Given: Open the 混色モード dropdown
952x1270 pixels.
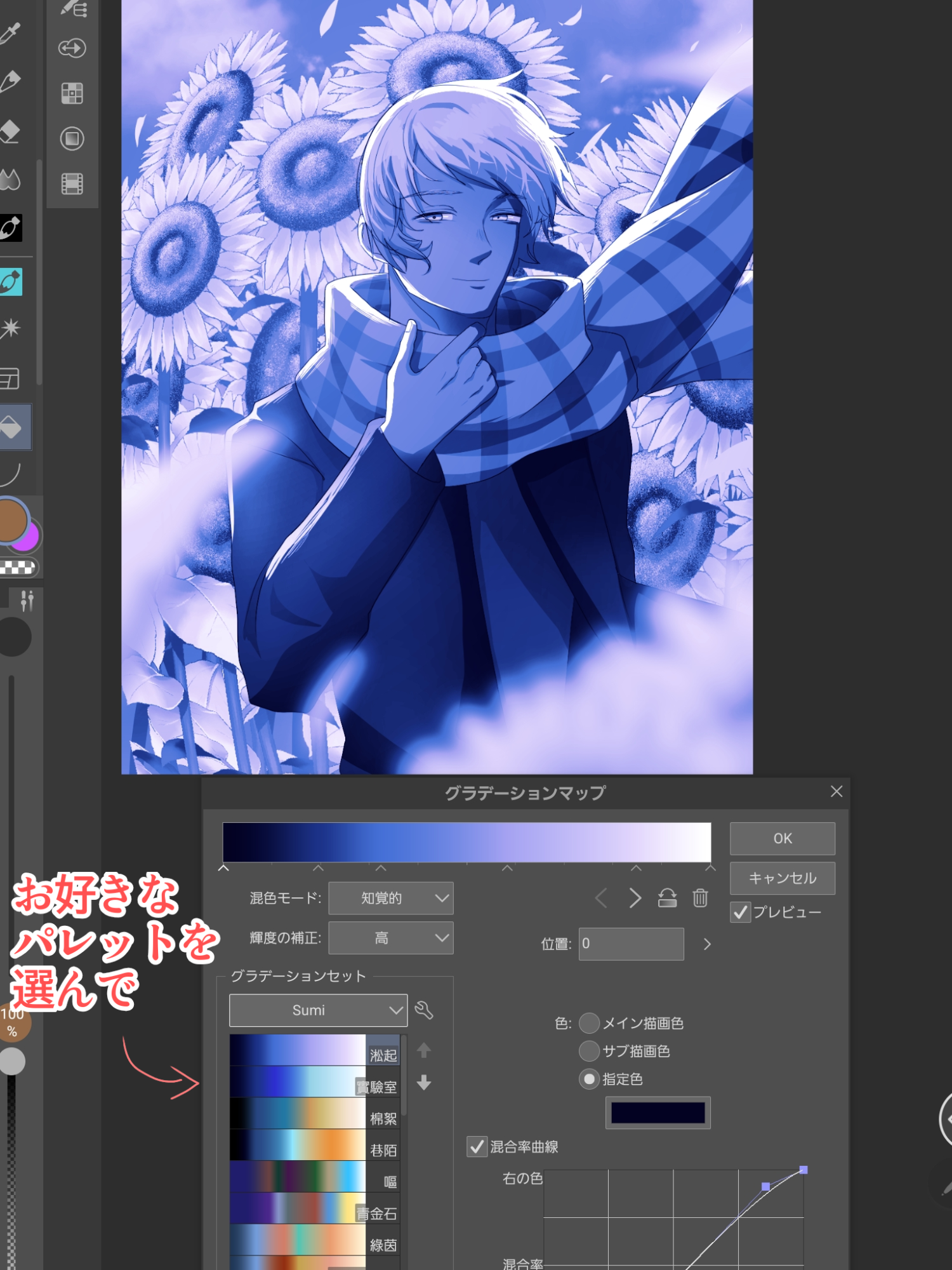Looking at the screenshot, I should click(x=390, y=898).
